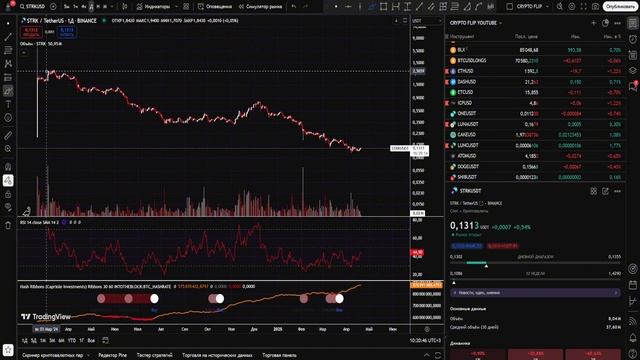Click the Опубликовать publish button
640x360 pixels.
pos(620,7)
